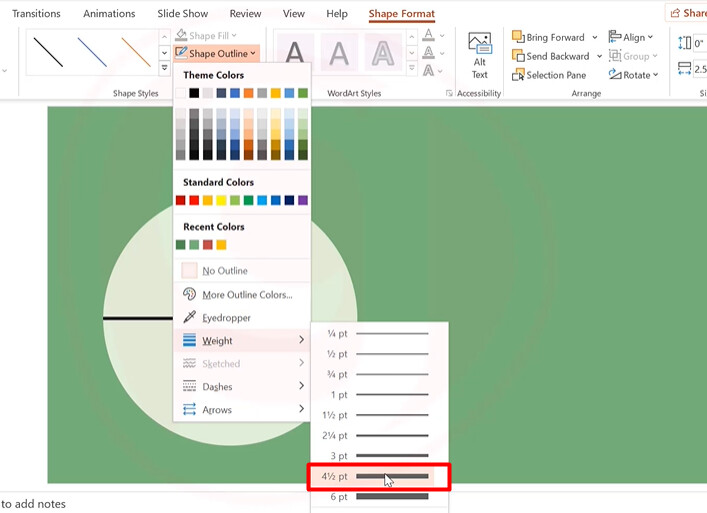Select the 1 pt line weight

tap(379, 395)
